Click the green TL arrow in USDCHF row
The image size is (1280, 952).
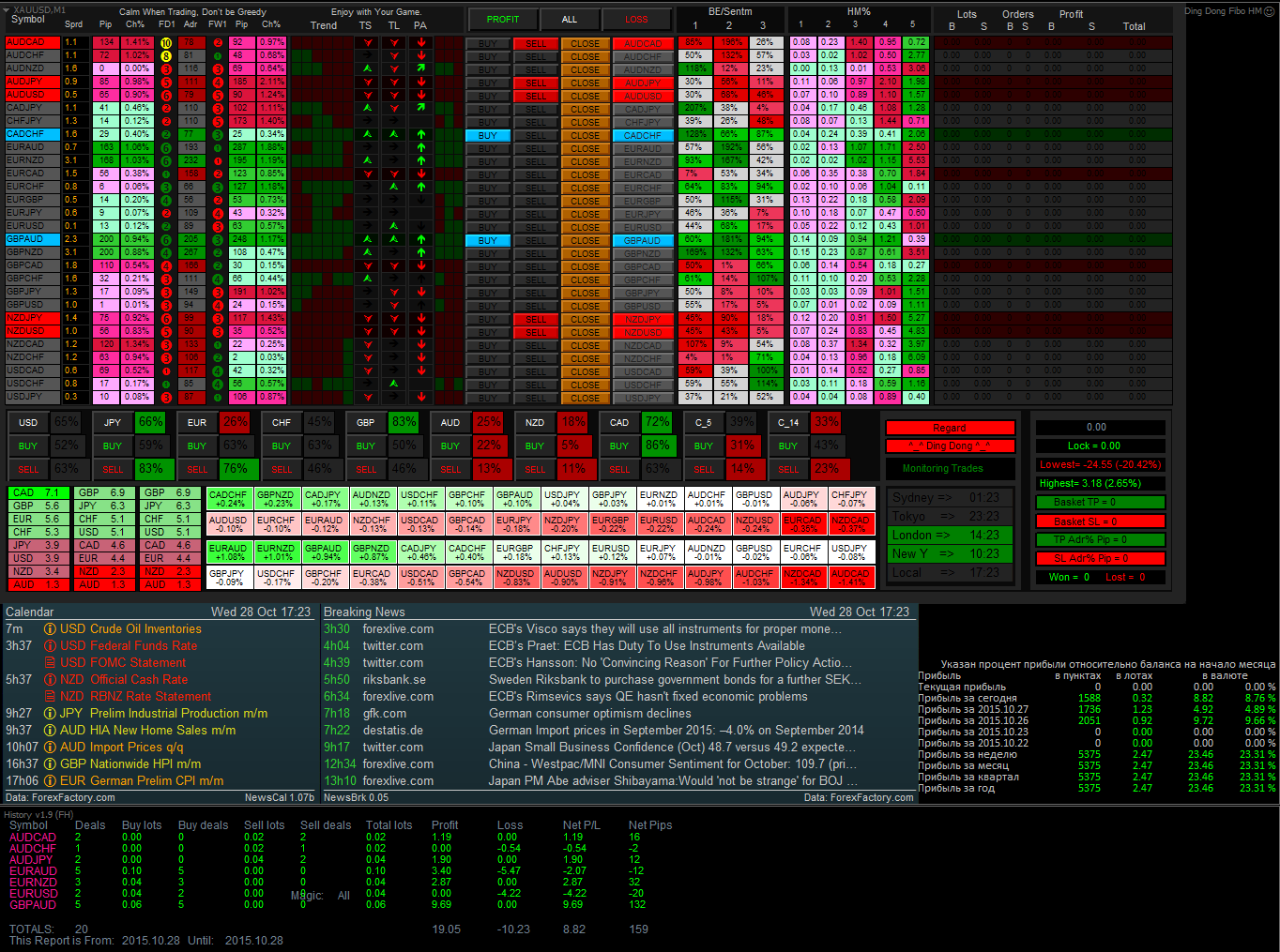(394, 384)
